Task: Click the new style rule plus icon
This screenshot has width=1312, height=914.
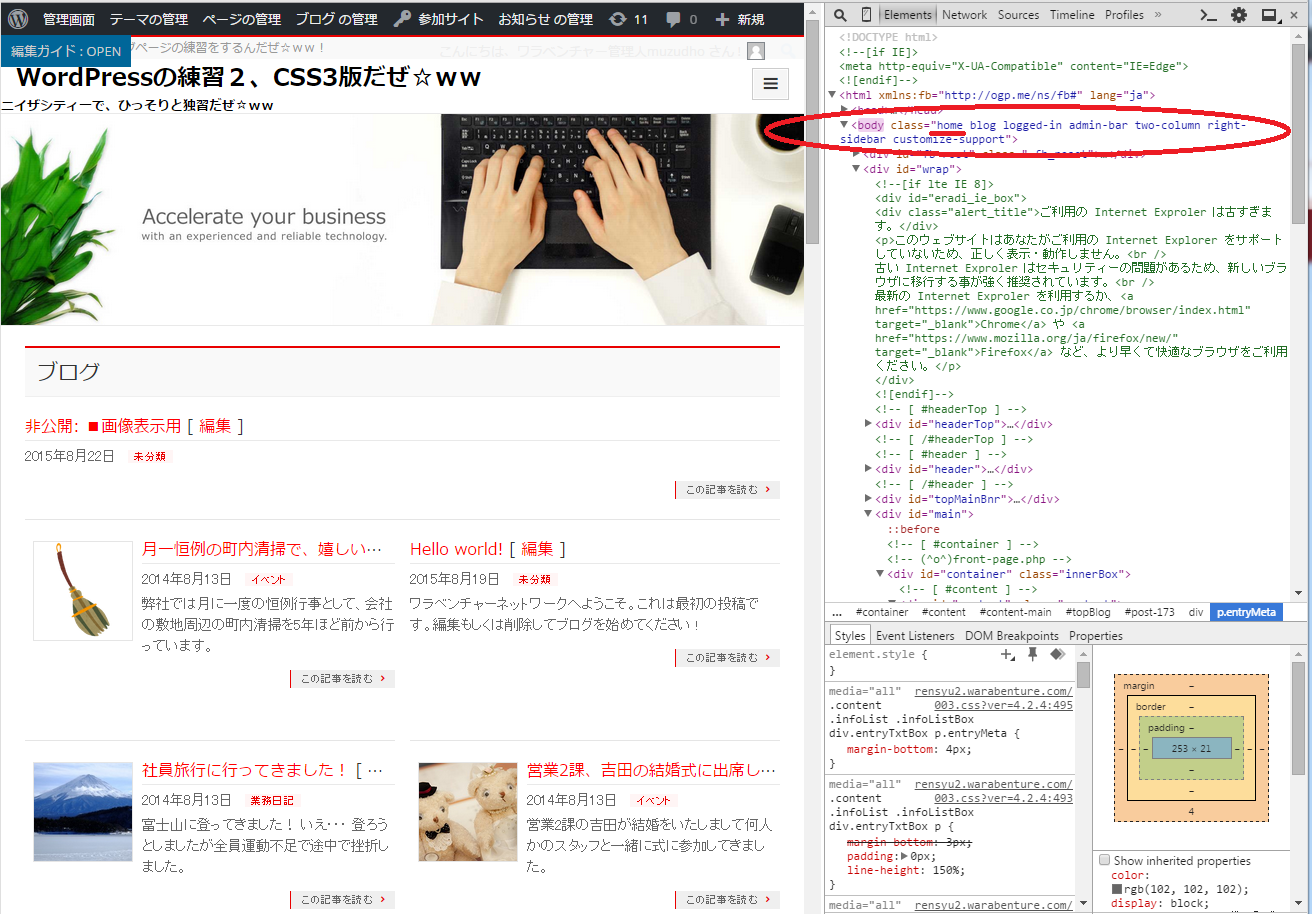Action: coord(1008,654)
